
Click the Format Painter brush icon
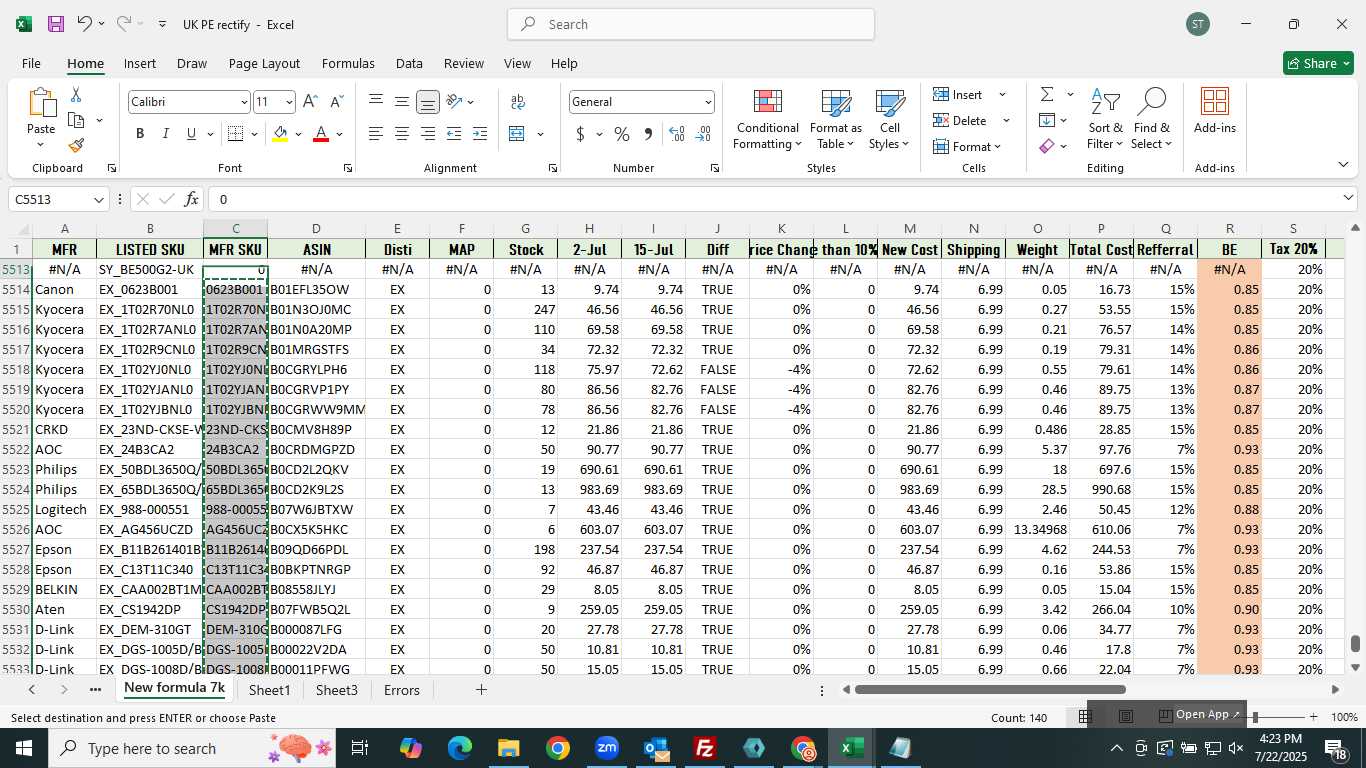click(76, 145)
